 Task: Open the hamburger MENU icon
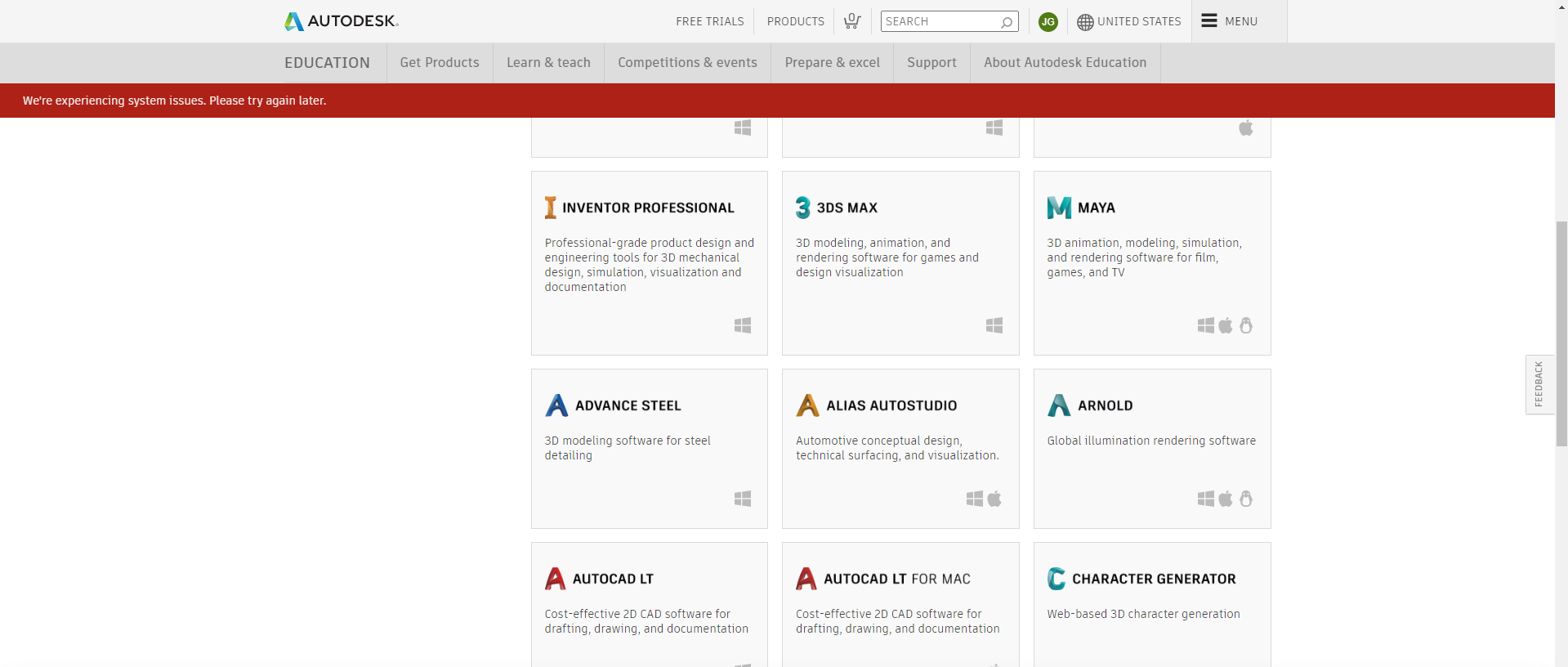pos(1209,20)
